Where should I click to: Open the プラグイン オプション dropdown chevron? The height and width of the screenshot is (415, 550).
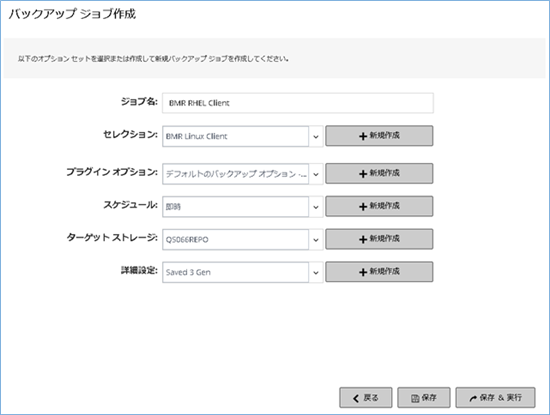point(316,174)
